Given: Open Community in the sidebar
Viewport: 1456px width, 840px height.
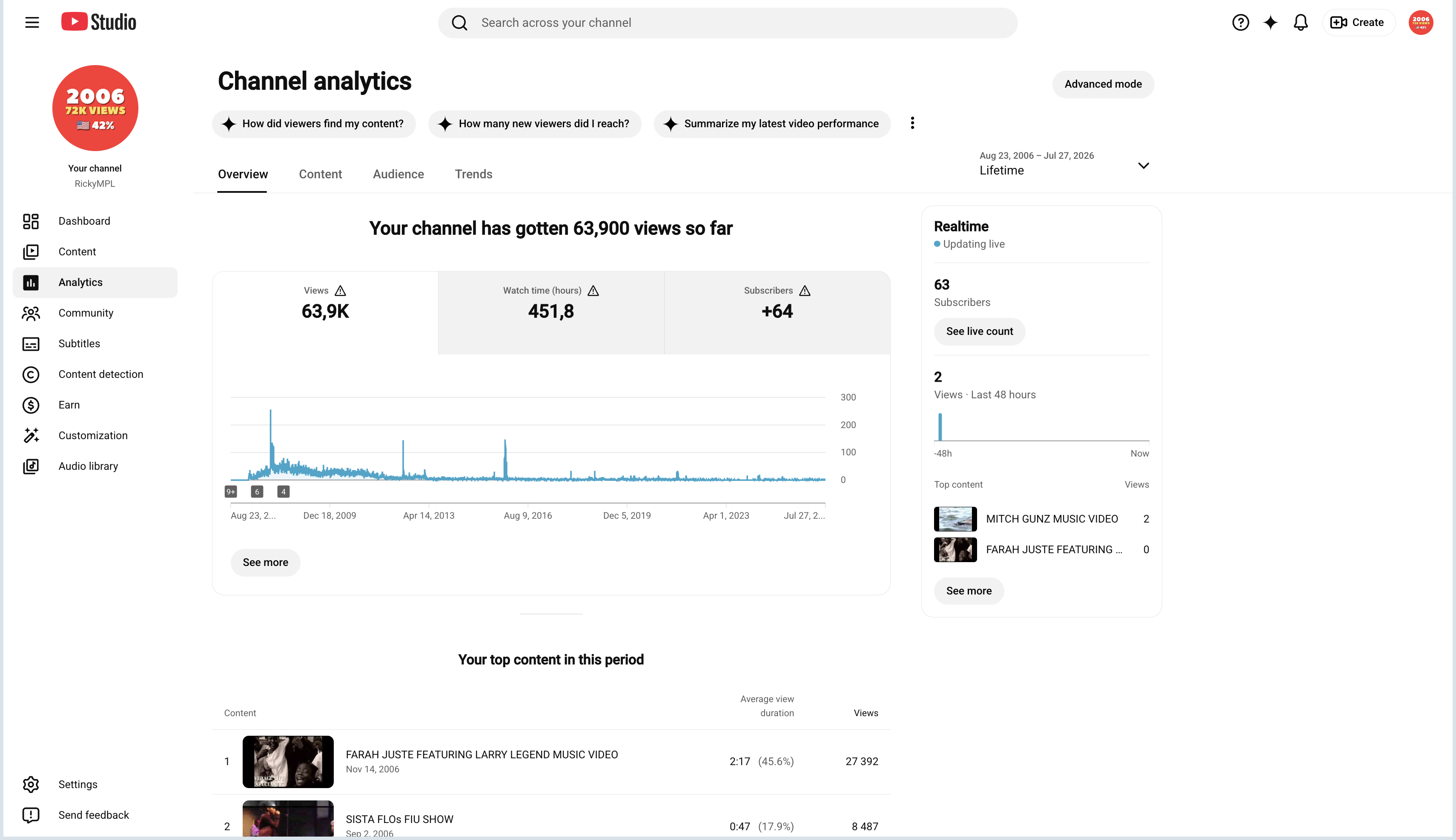Looking at the screenshot, I should click(95, 313).
